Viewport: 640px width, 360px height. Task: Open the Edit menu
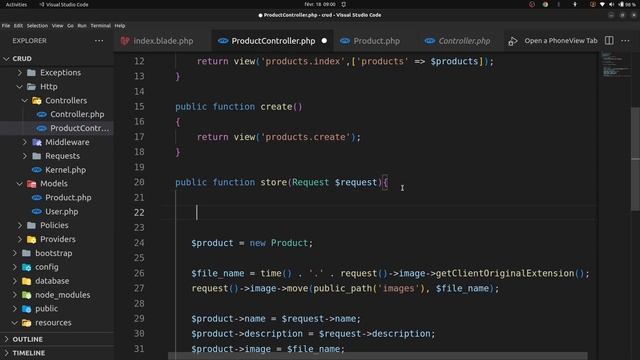18,26
